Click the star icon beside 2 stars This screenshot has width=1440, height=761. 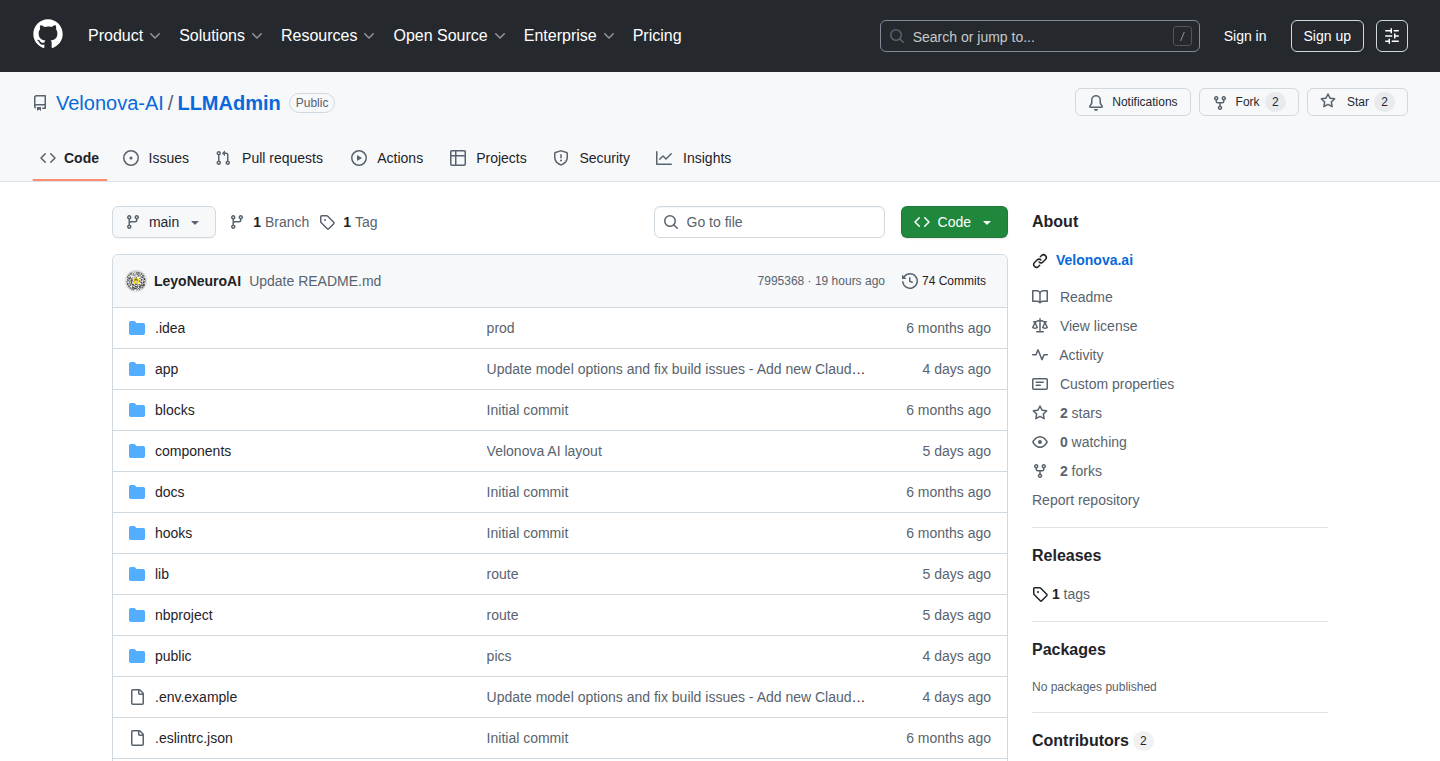point(1040,413)
